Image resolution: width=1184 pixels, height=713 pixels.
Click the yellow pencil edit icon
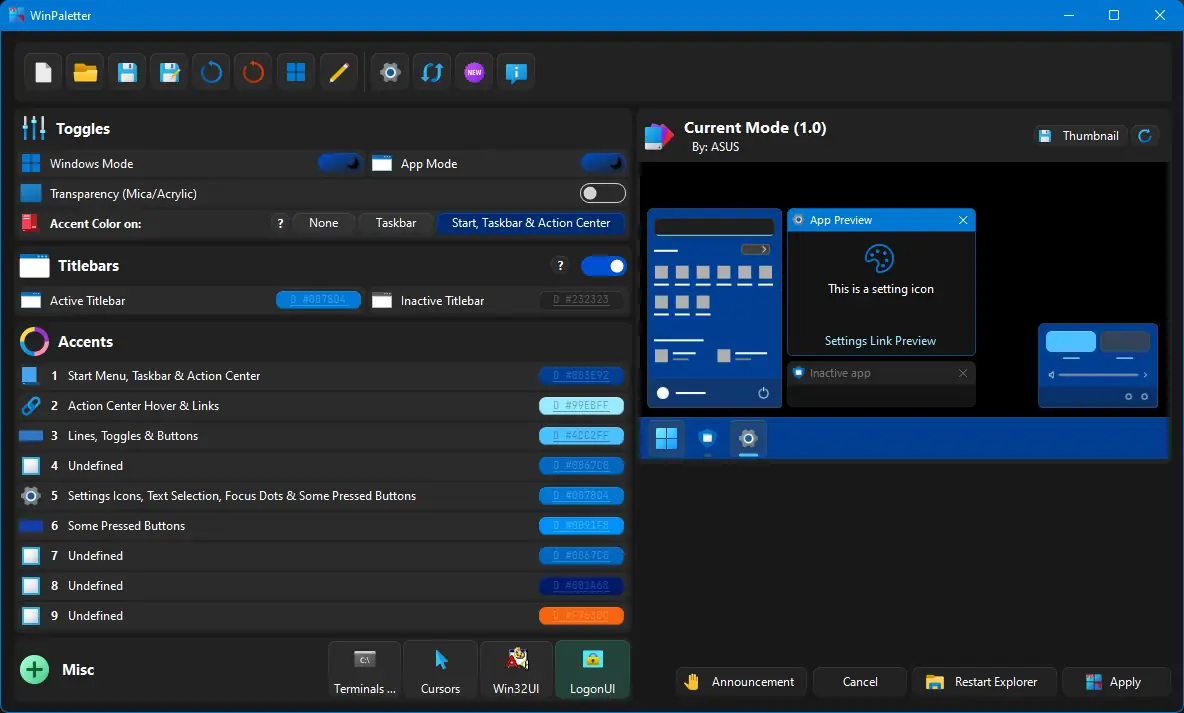[338, 73]
